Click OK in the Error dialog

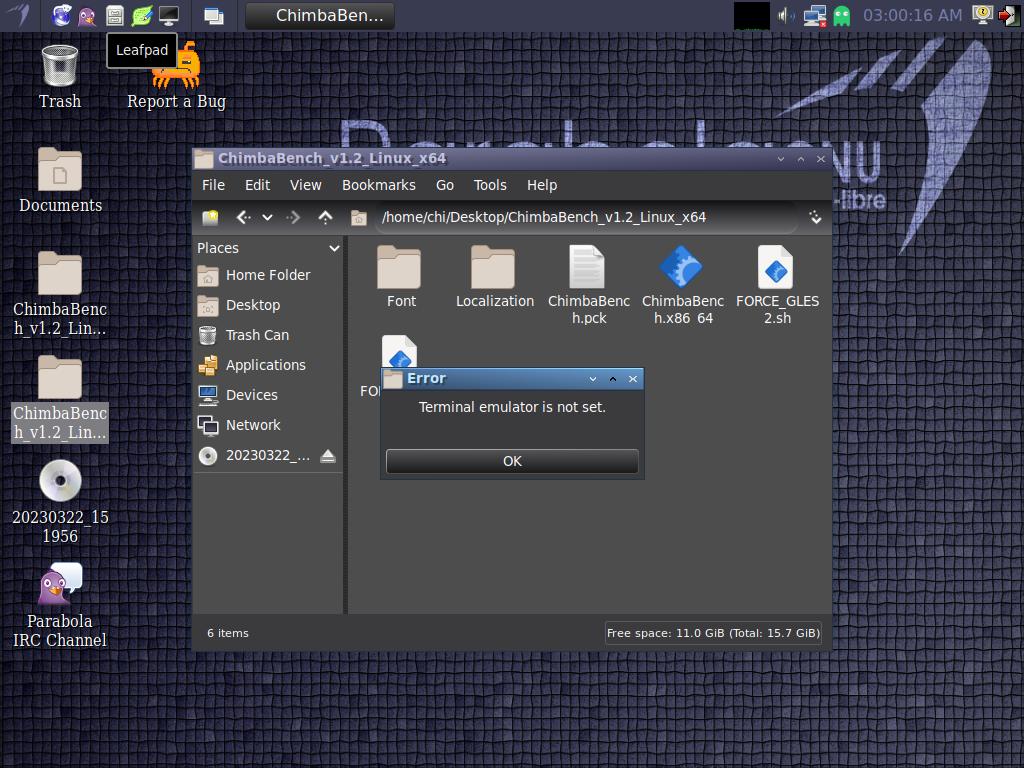(x=511, y=461)
